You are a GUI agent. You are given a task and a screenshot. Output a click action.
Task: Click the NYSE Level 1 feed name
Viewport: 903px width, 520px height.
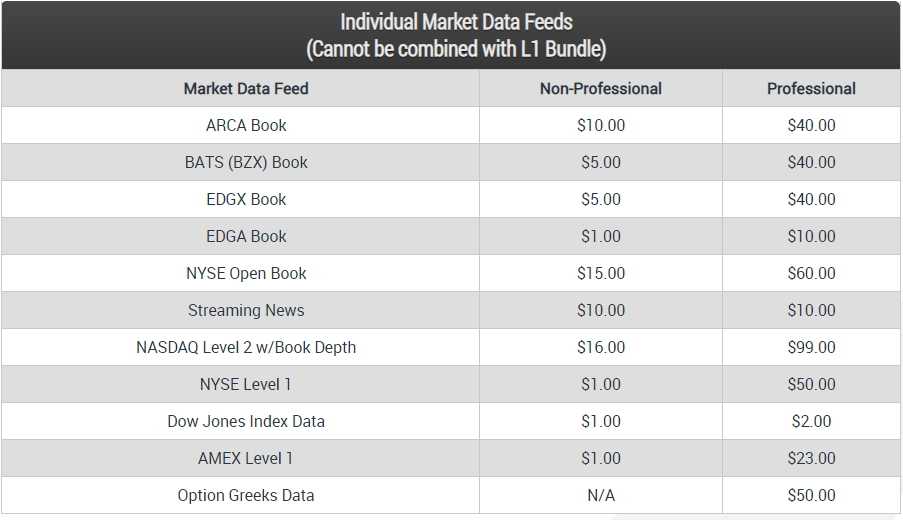[246, 385]
